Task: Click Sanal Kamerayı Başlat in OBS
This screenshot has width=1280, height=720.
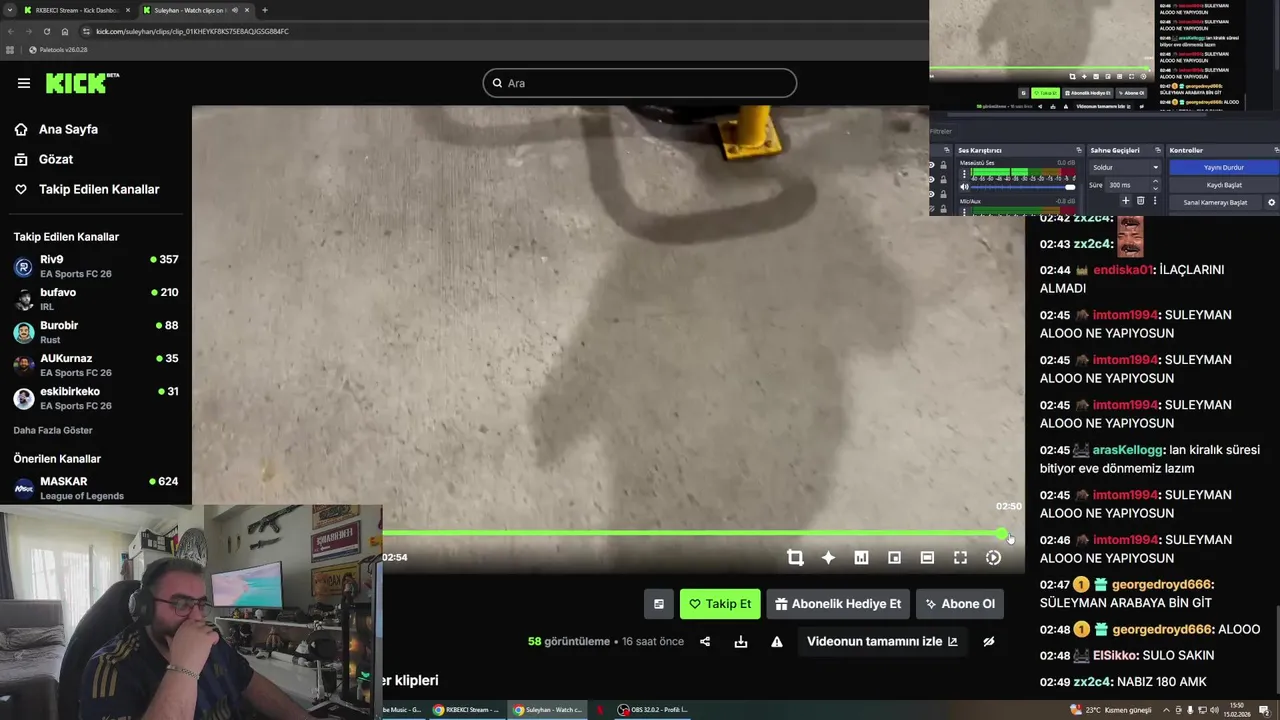Action: (1215, 202)
